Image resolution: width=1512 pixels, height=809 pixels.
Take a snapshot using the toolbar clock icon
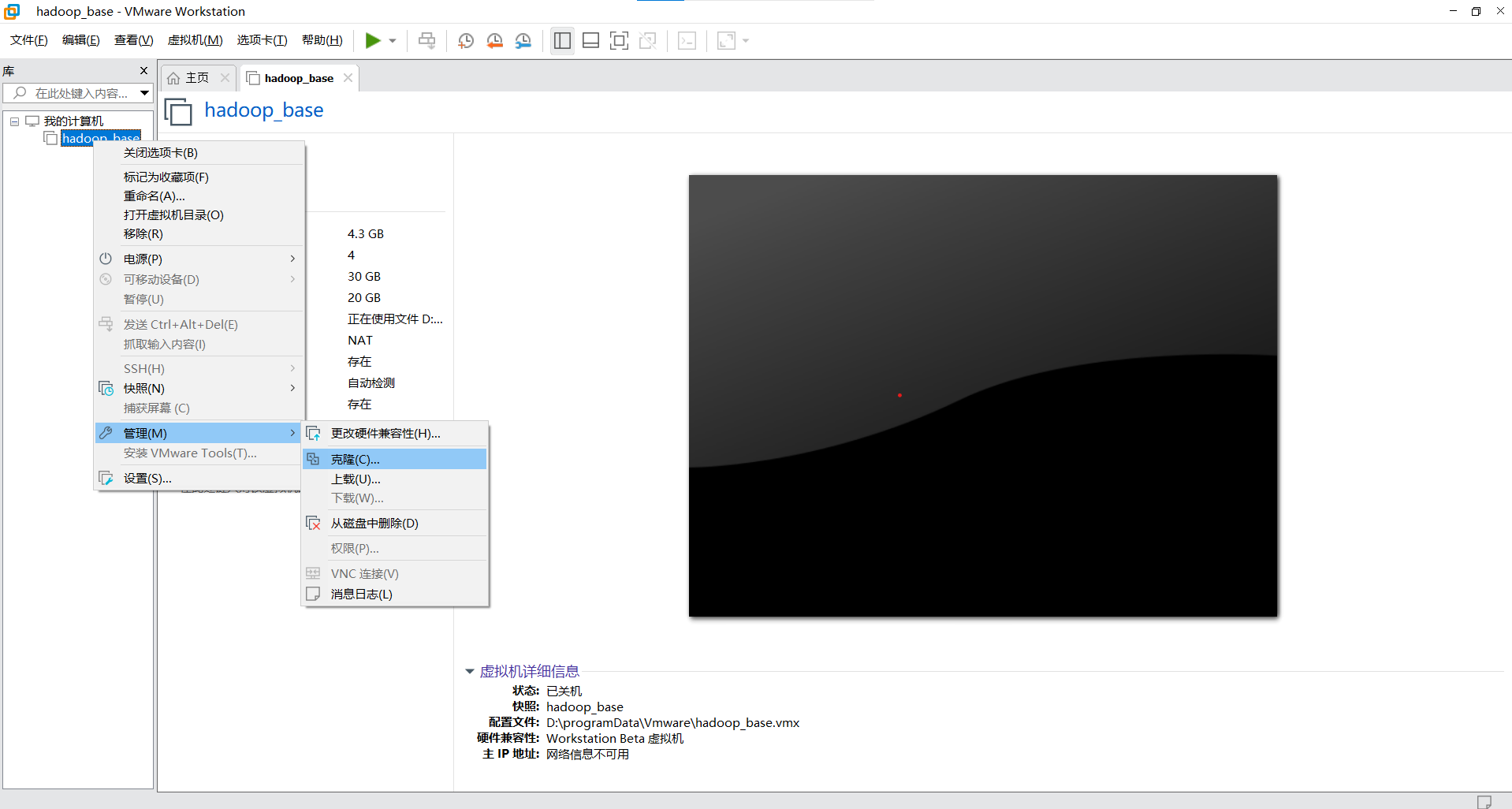pos(466,40)
